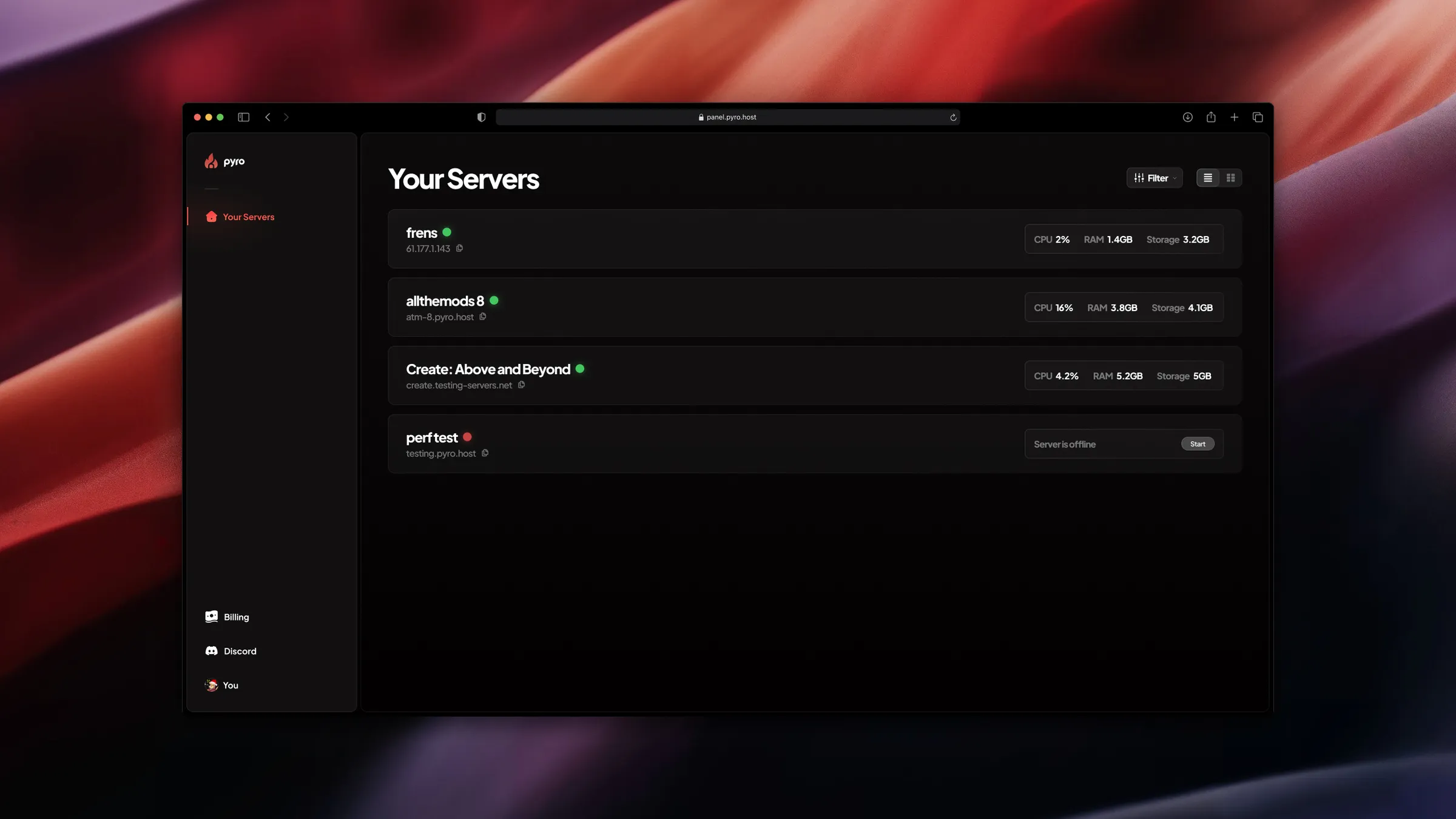Open Safari downloads
Viewport: 1456px width, 819px height.
[1187, 116]
